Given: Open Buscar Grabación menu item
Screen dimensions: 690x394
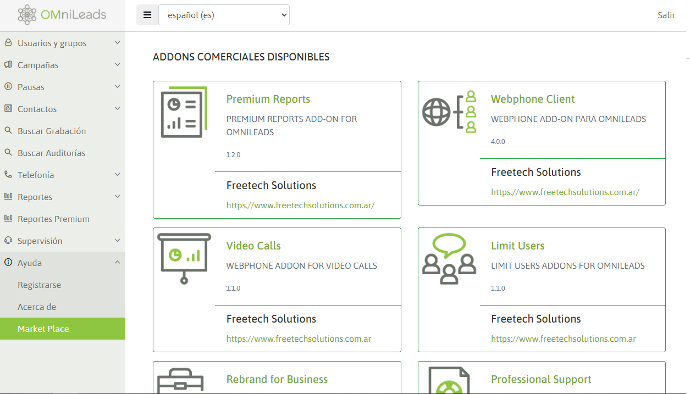Looking at the screenshot, I should (62, 131).
